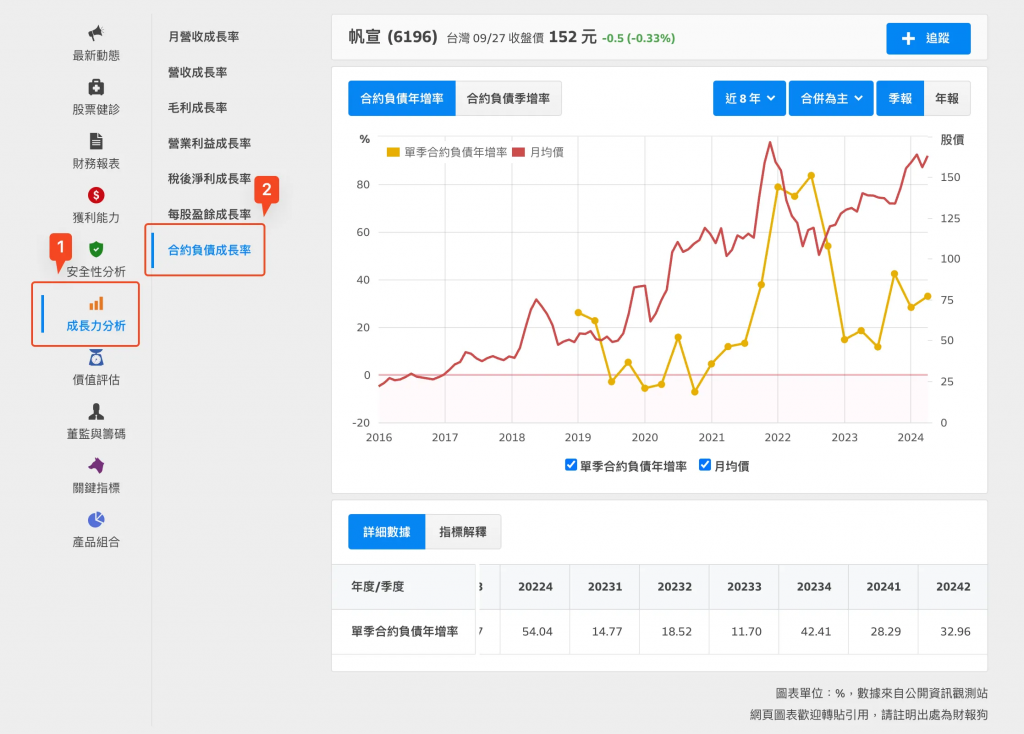Select the 財務報表 document icon
Screen dimensions: 1024x734
coord(96,141)
